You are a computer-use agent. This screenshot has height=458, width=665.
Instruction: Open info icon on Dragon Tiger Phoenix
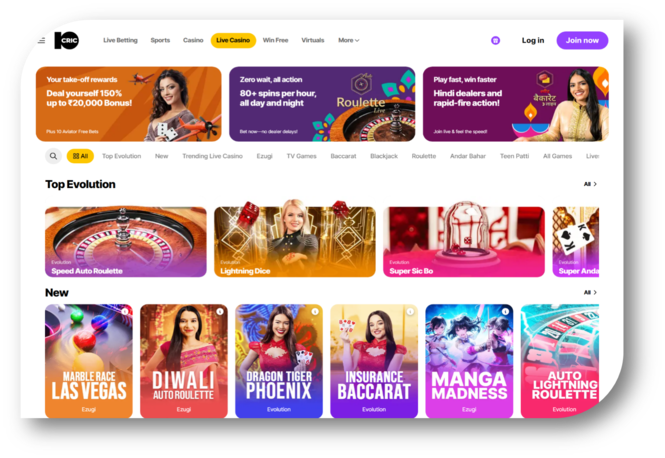[x=315, y=312]
